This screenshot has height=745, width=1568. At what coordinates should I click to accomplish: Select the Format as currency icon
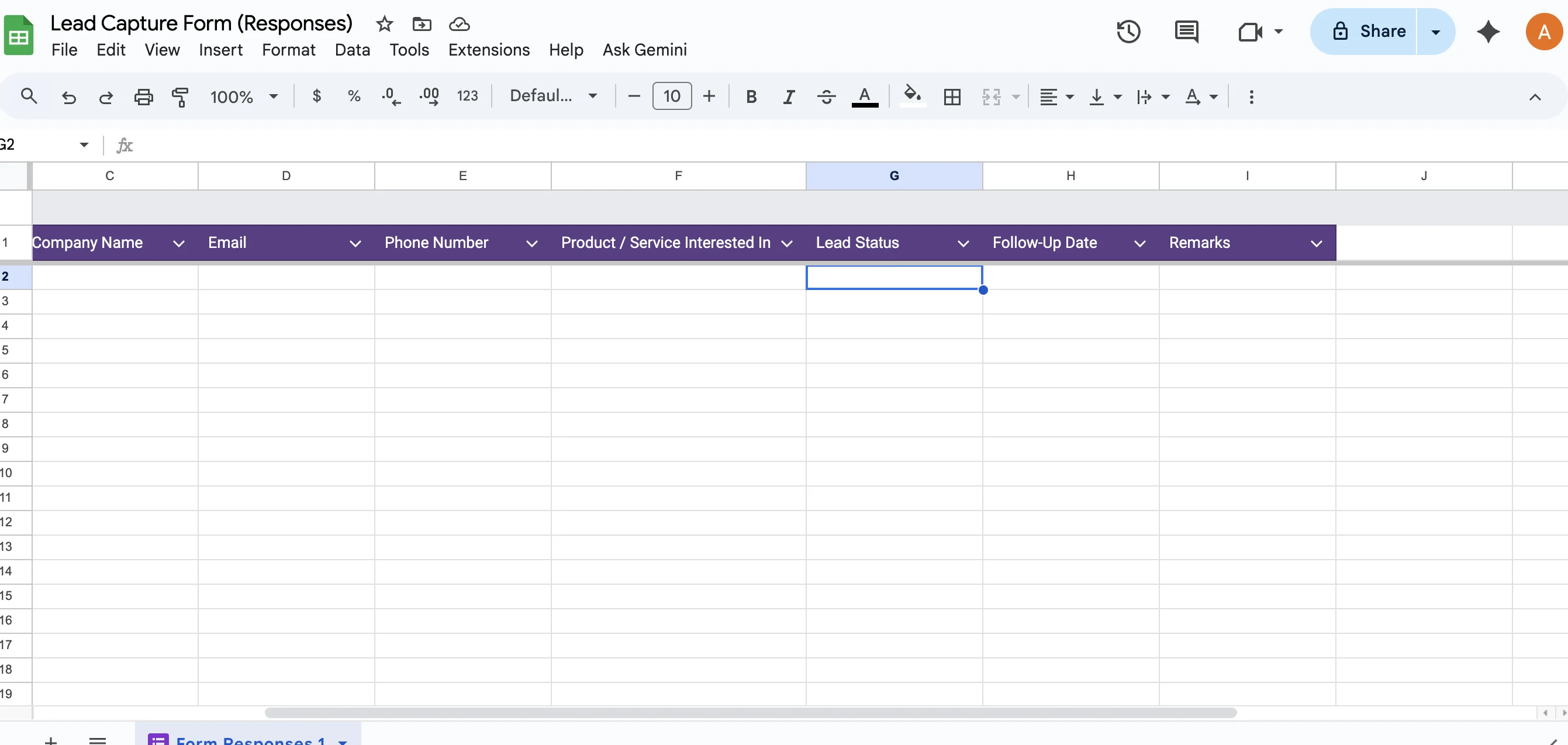point(316,96)
